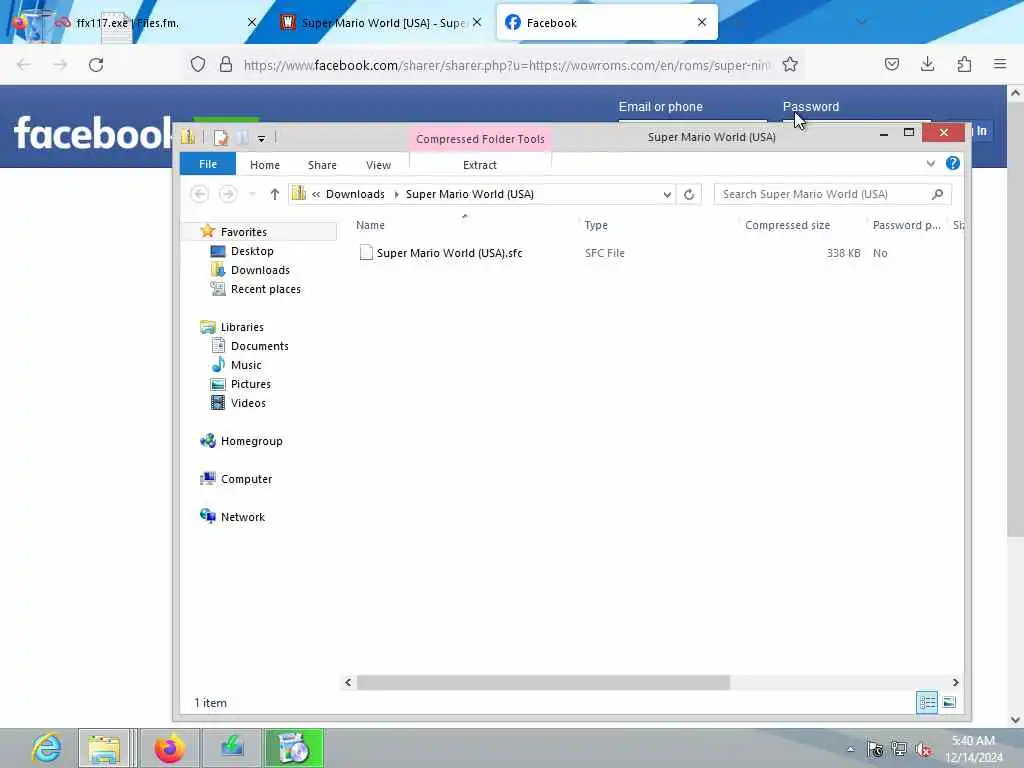Expand the Explorer ribbon chevron

(x=931, y=163)
